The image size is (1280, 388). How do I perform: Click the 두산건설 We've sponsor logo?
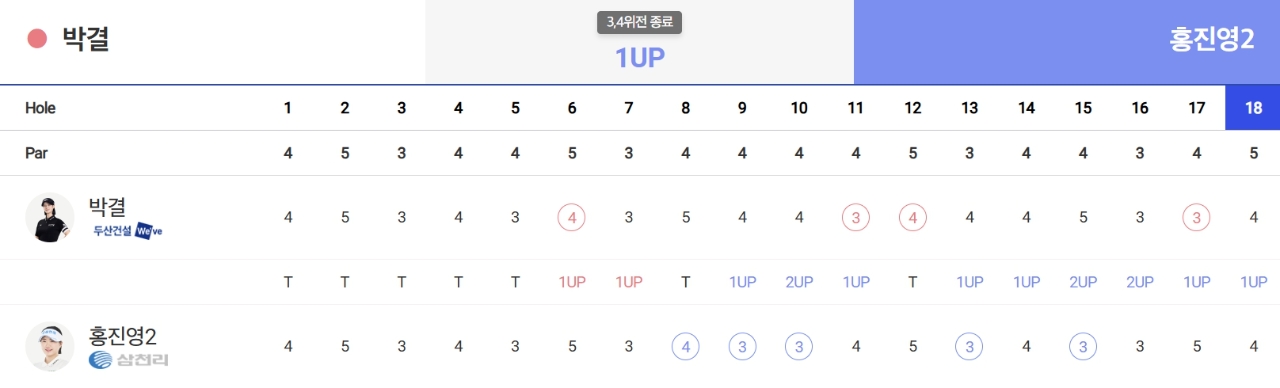coord(127,230)
